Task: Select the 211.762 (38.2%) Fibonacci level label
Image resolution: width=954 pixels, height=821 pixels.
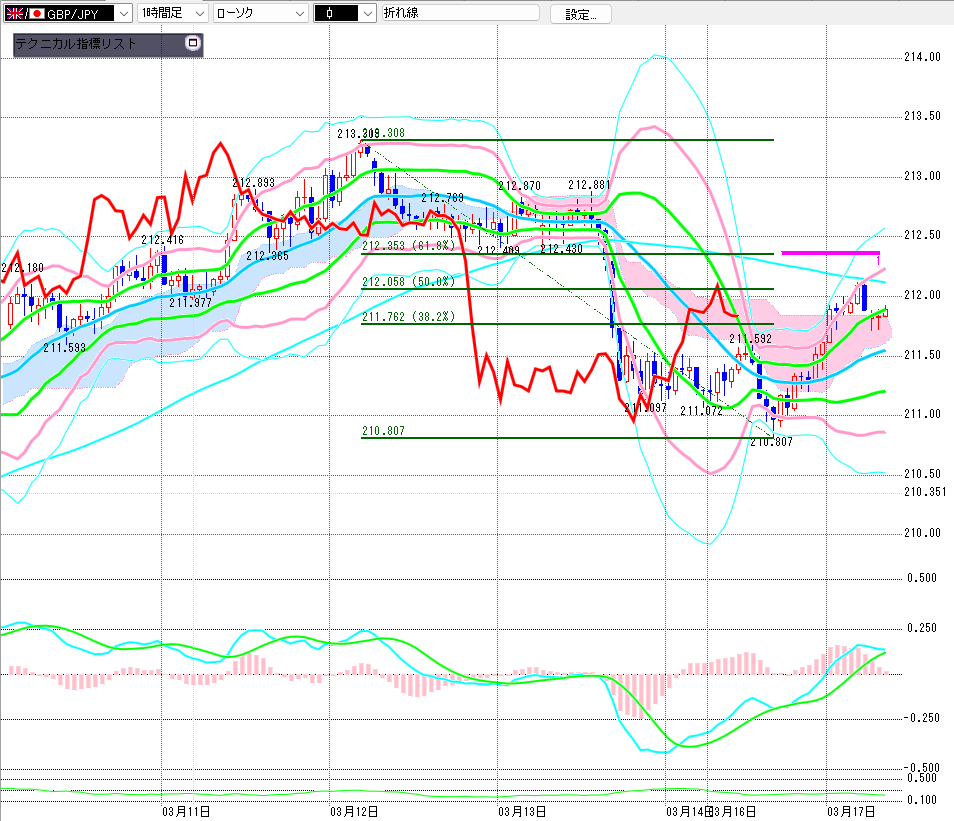Action: [x=408, y=317]
